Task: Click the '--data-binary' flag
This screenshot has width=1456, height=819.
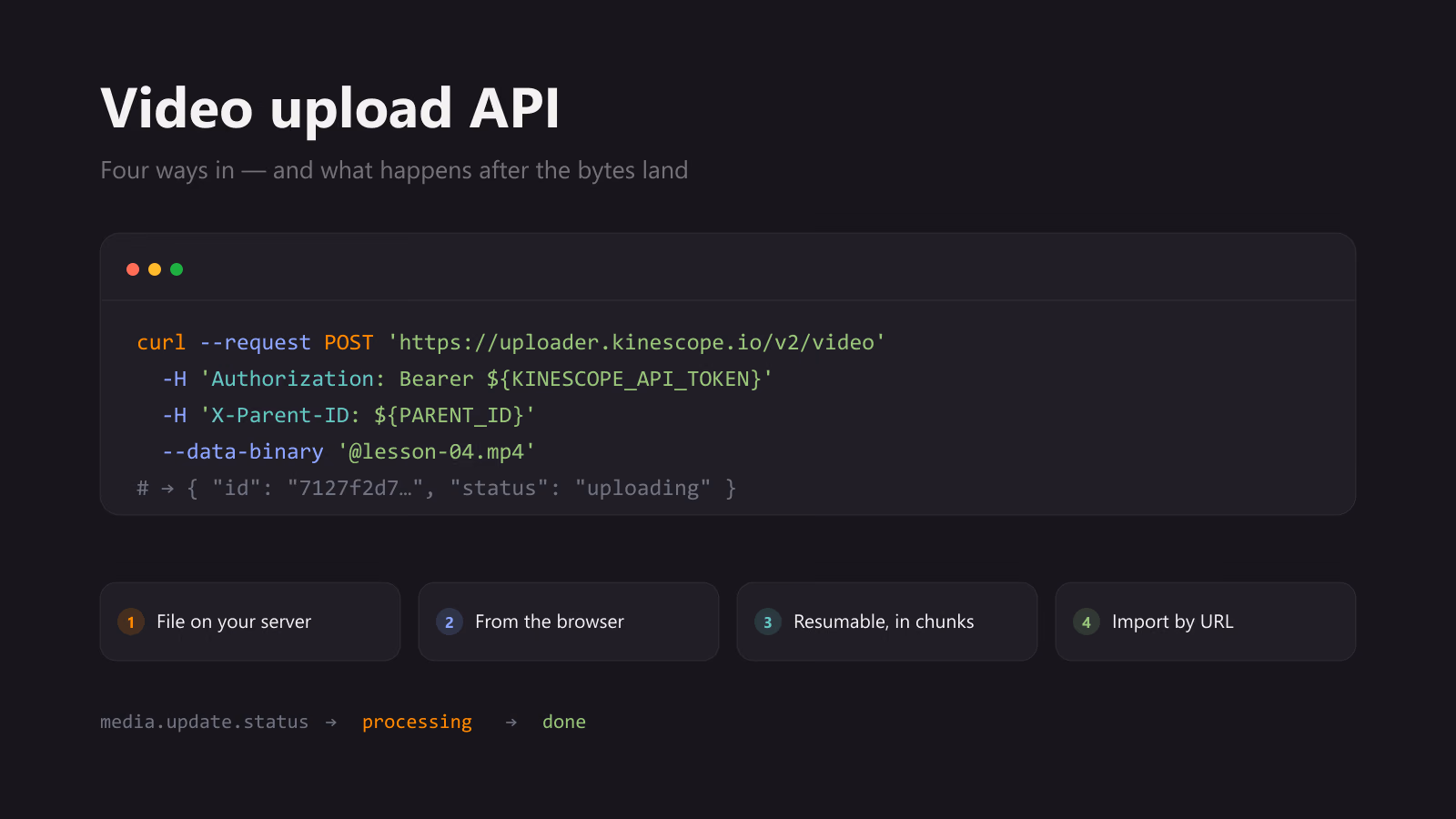Action: [243, 451]
